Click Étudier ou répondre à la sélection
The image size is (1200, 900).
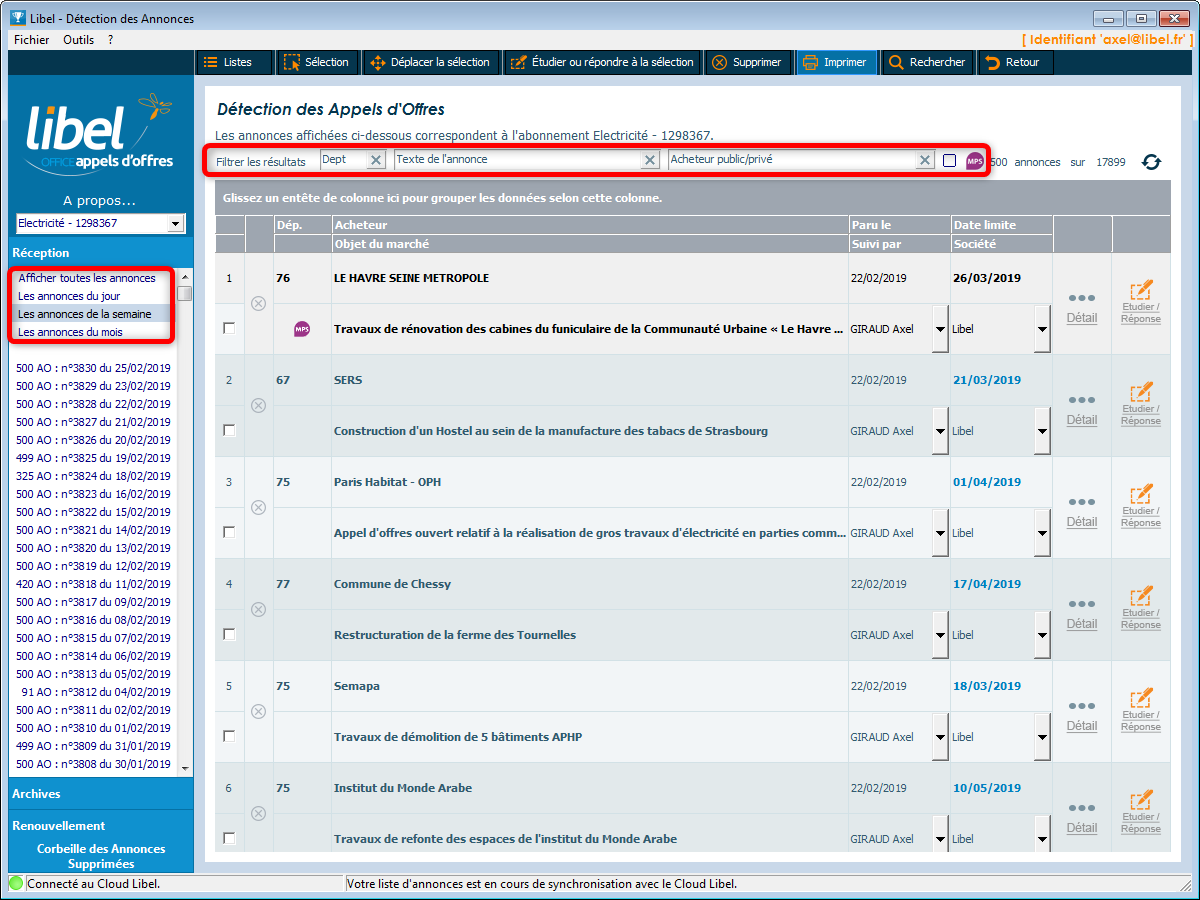click(x=602, y=62)
